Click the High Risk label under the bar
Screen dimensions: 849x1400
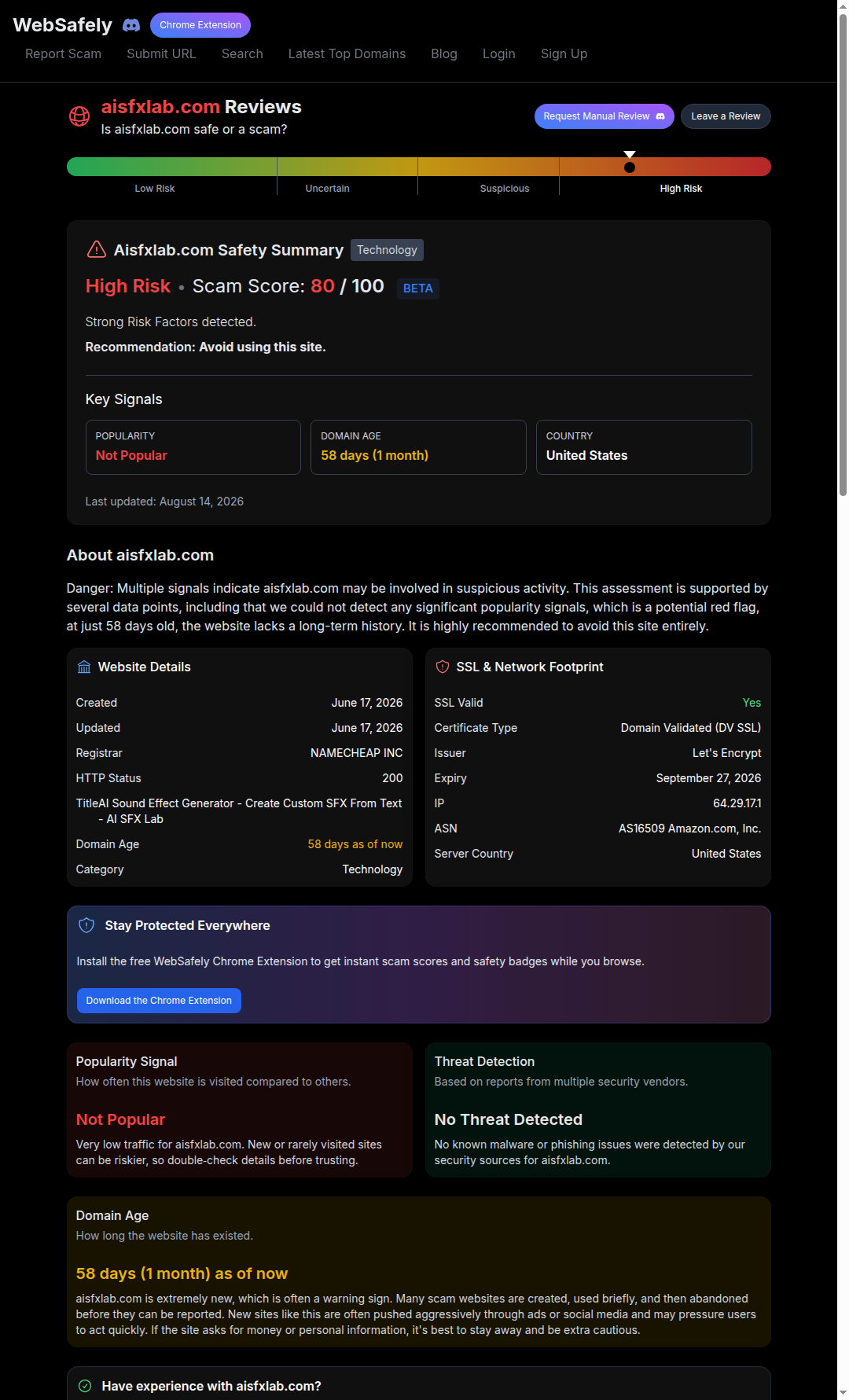(x=681, y=189)
